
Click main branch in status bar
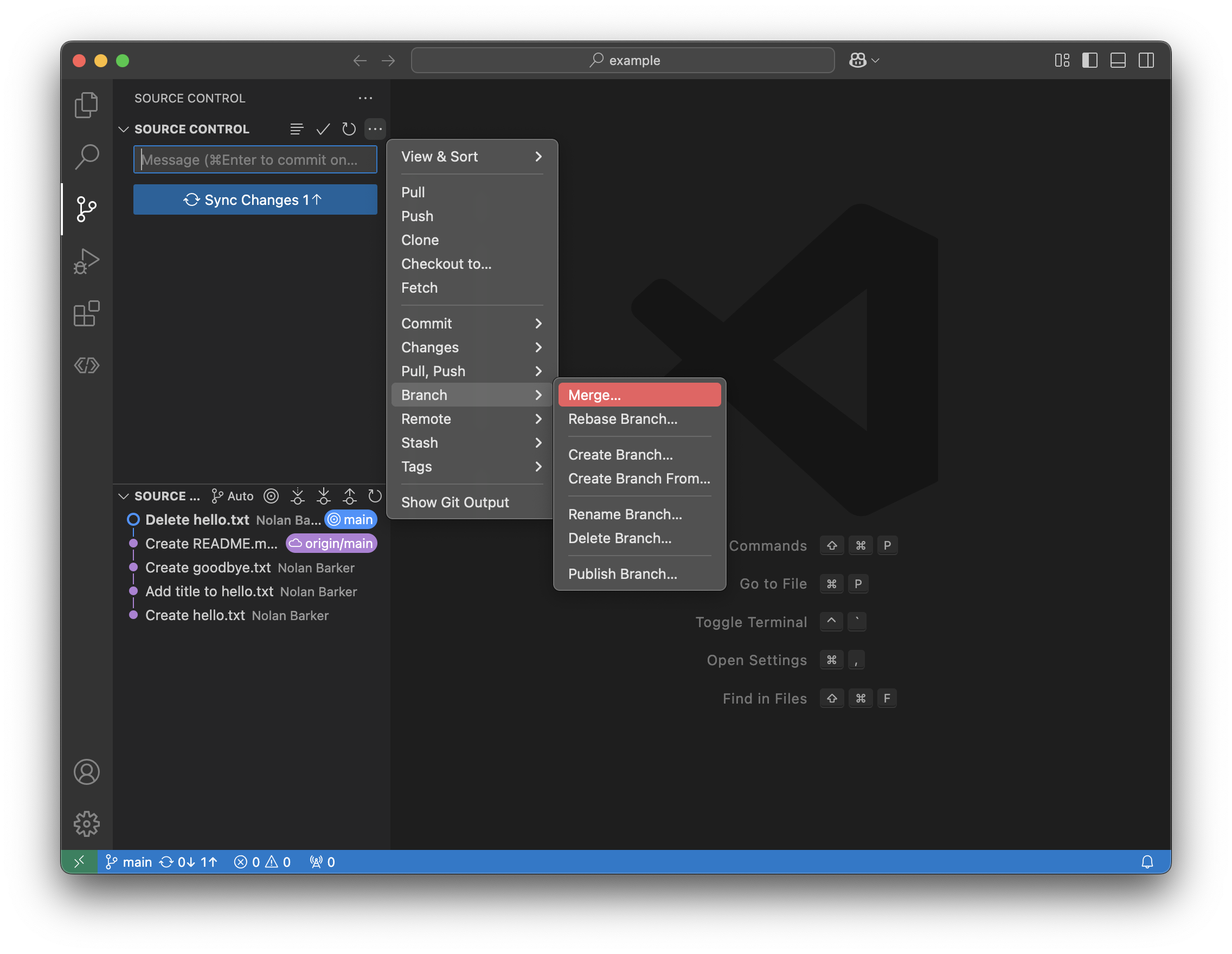point(129,861)
